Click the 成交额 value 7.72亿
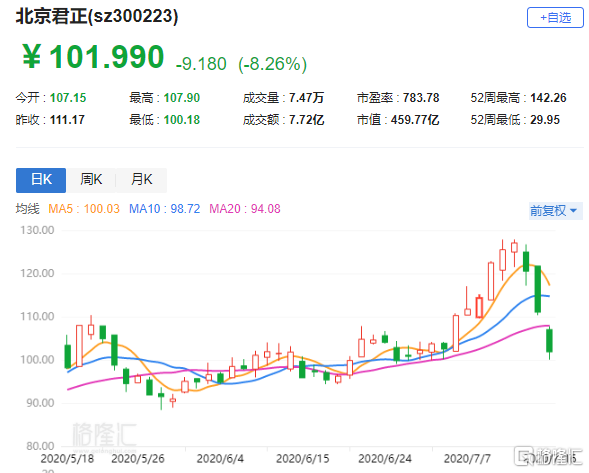Viewport: 589px width, 473px height. [x=306, y=120]
